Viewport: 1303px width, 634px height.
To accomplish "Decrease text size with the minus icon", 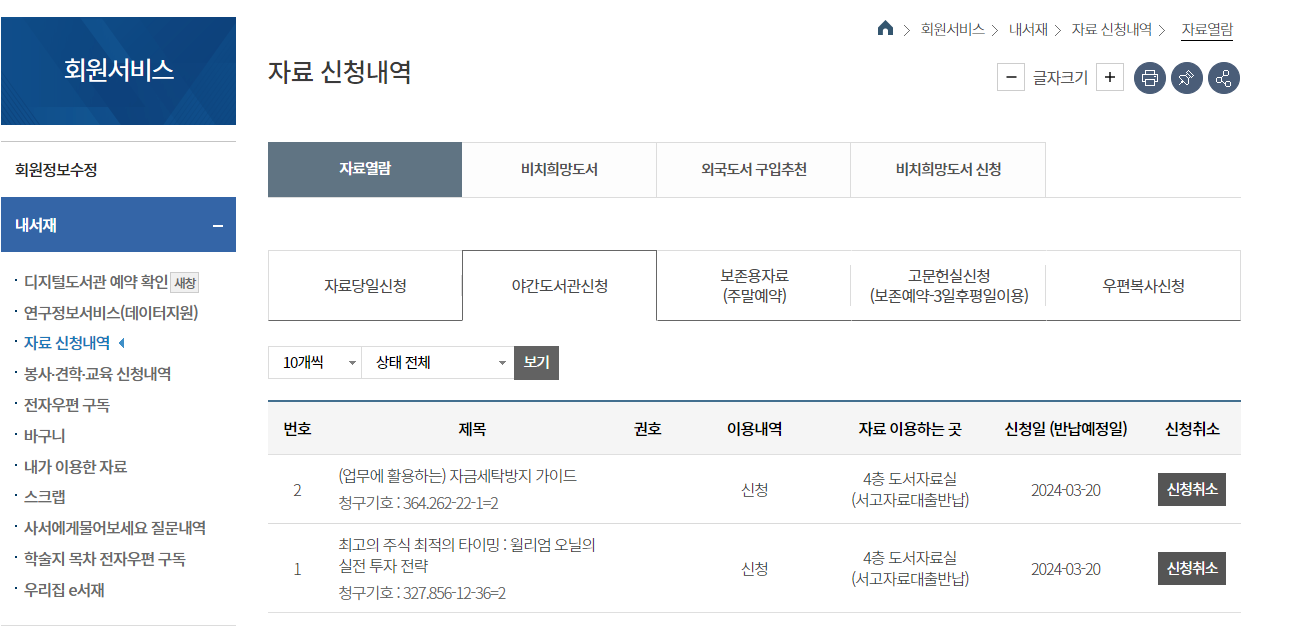I will pos(1010,76).
